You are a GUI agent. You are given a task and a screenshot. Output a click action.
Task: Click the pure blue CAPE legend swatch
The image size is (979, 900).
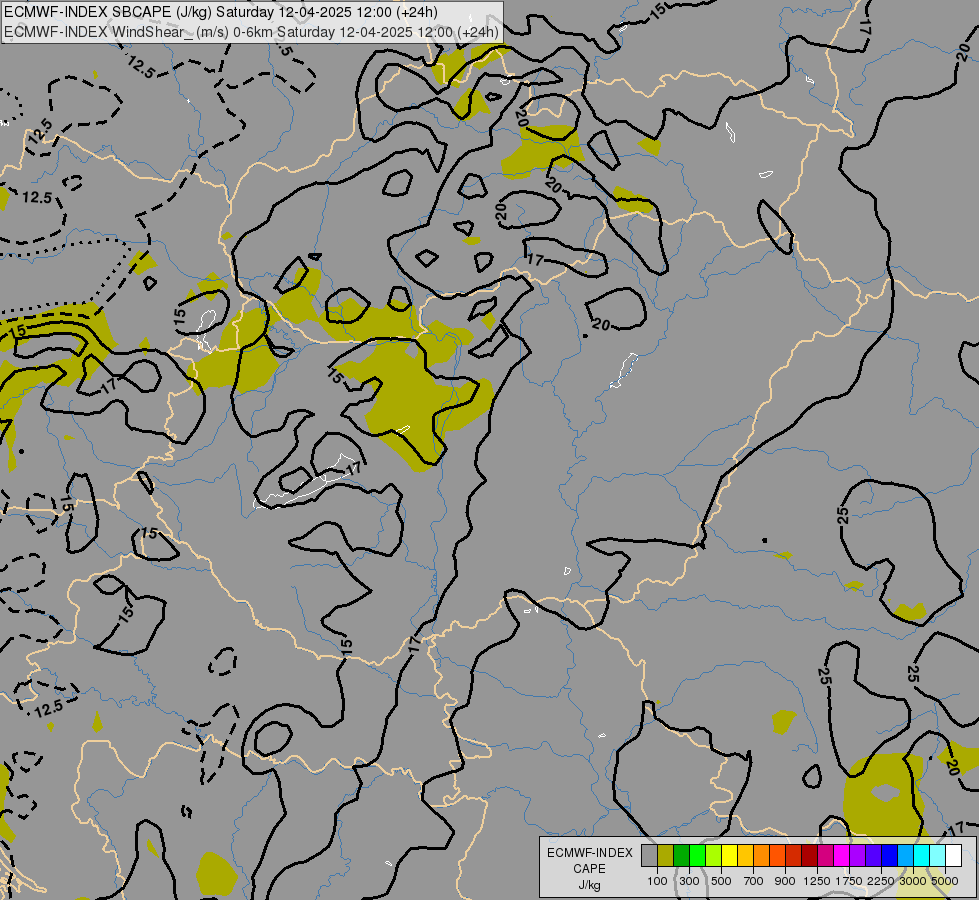click(x=890, y=855)
